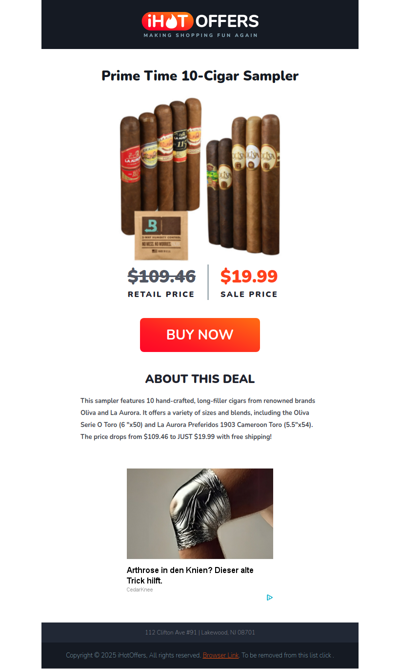This screenshot has width=400, height=669.
Task: Click the RETAIL PRICE label
Action: (x=161, y=294)
